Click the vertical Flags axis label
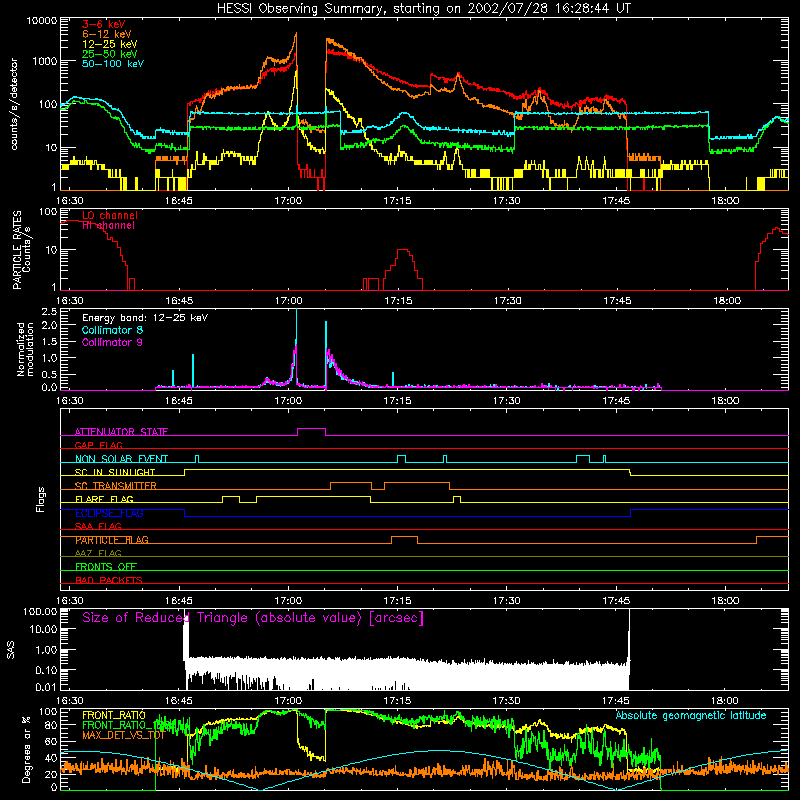The image size is (800, 800). point(41,499)
